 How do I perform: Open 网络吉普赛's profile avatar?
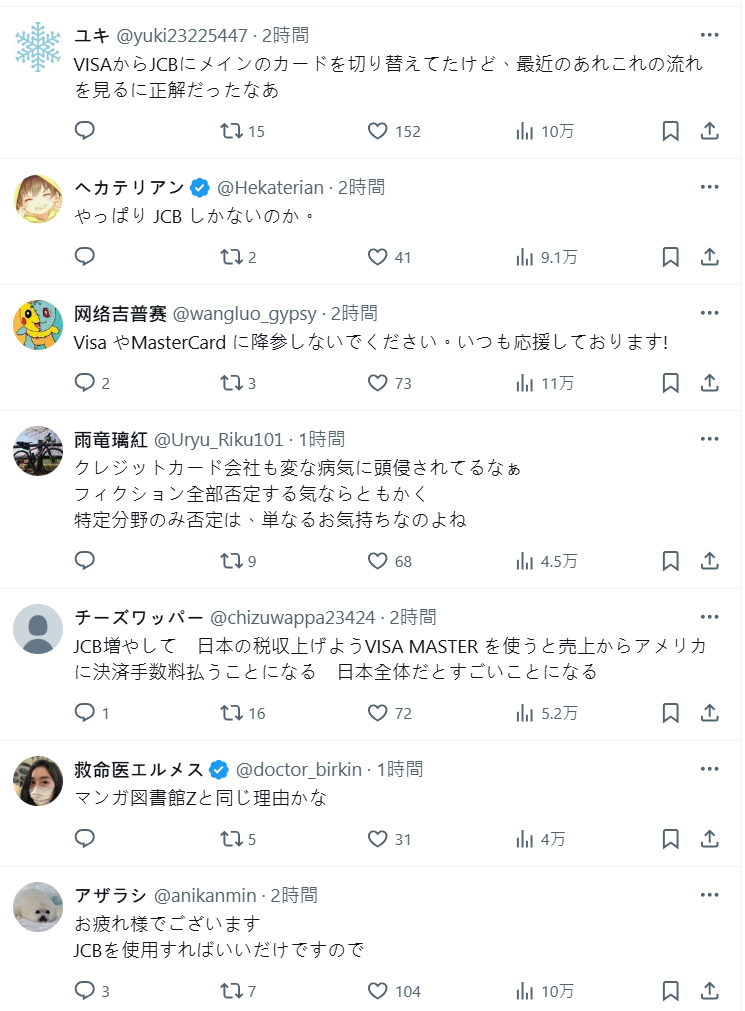pyautogui.click(x=38, y=325)
